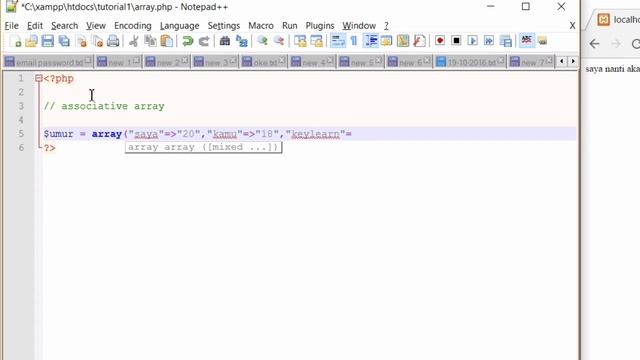Image resolution: width=640 pixels, height=360 pixels.
Task: Open Find dialog via binoculars icon
Action: point(224,41)
